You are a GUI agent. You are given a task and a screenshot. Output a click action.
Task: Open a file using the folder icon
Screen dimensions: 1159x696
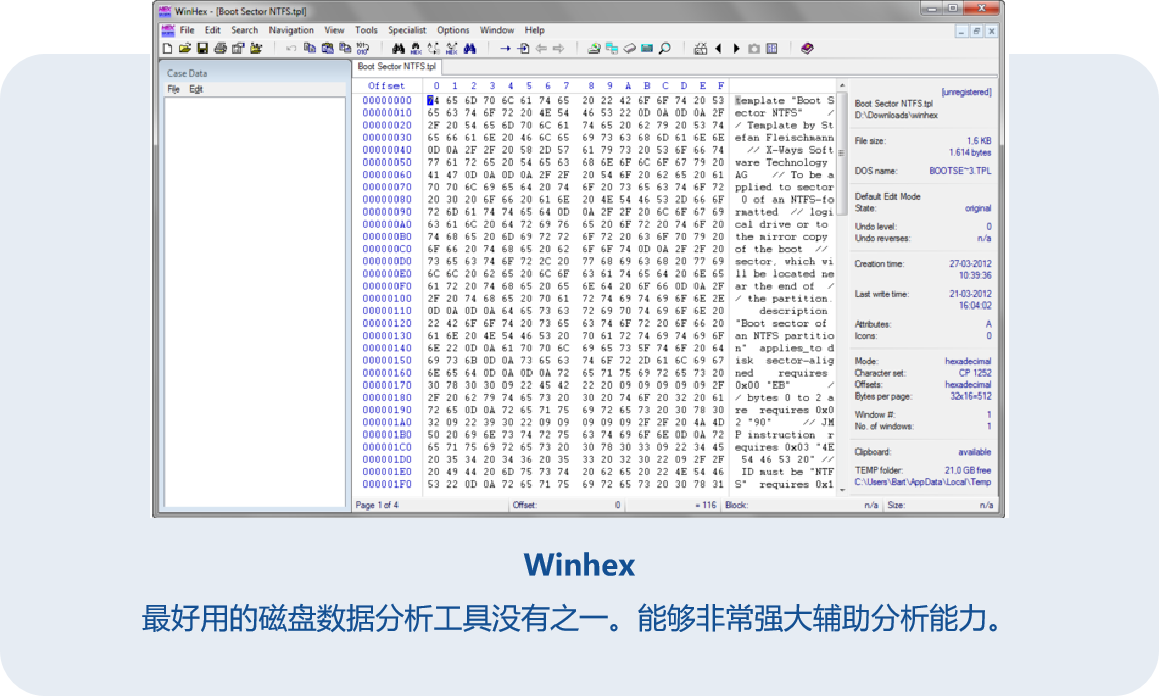pyautogui.click(x=185, y=49)
